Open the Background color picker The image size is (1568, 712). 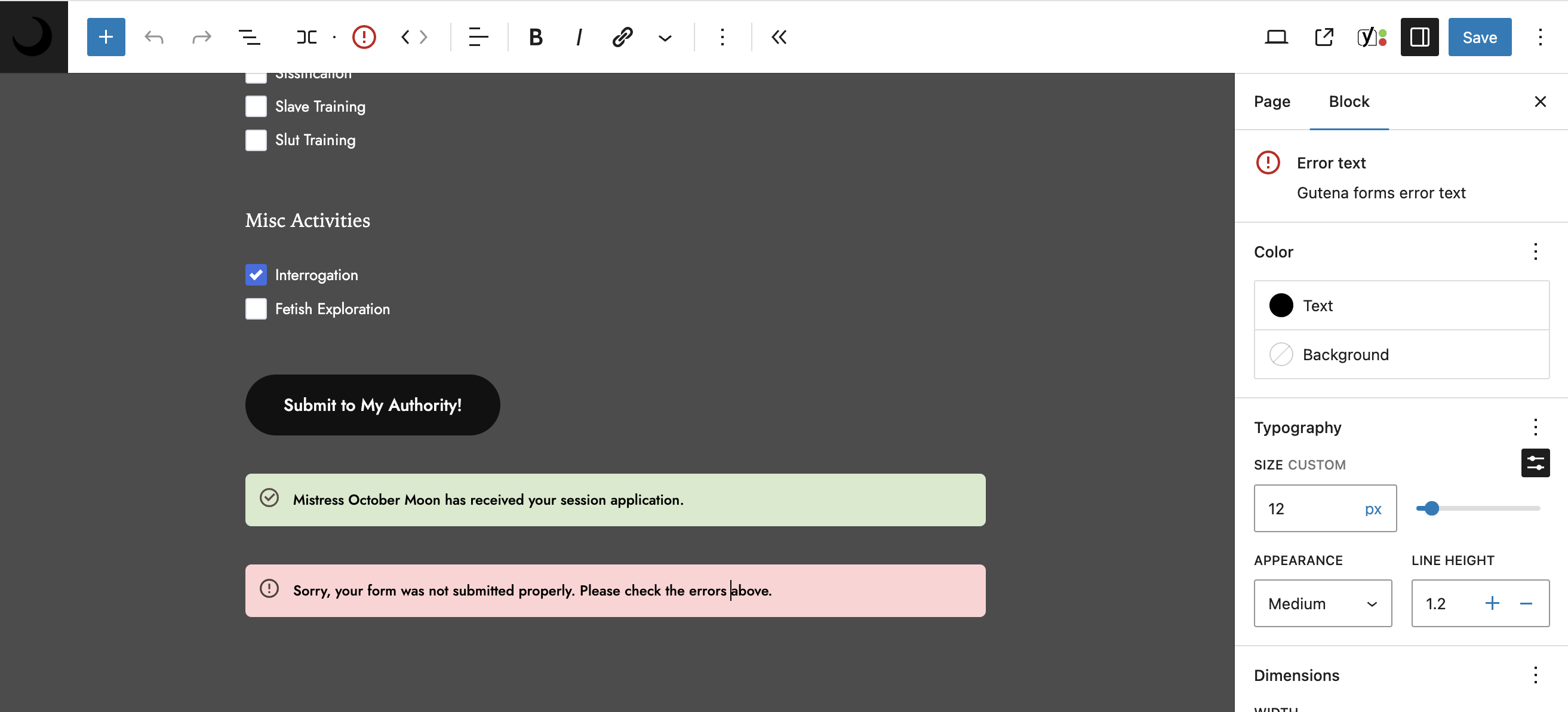point(1401,354)
